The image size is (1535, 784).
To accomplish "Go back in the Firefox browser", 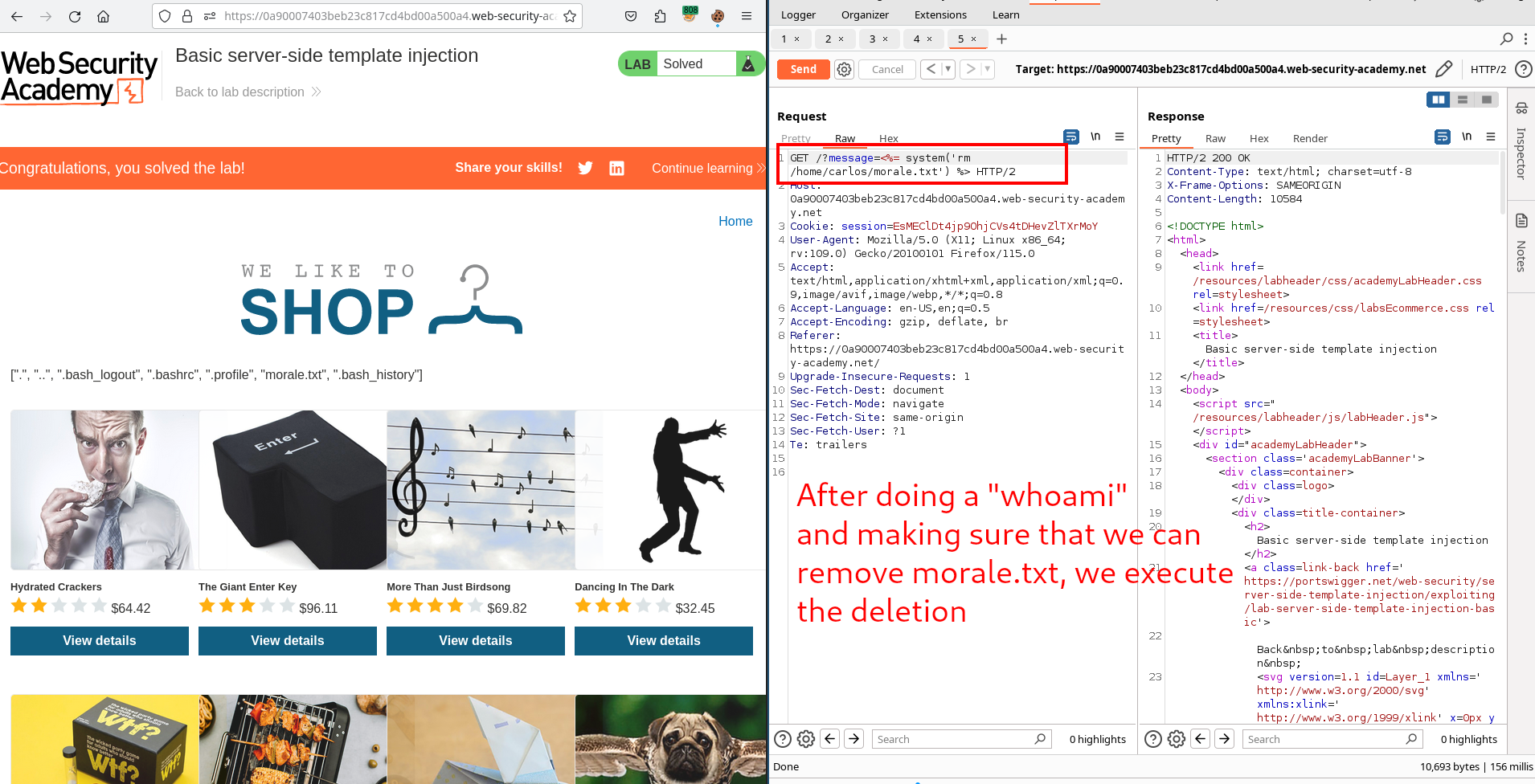I will coord(17,16).
